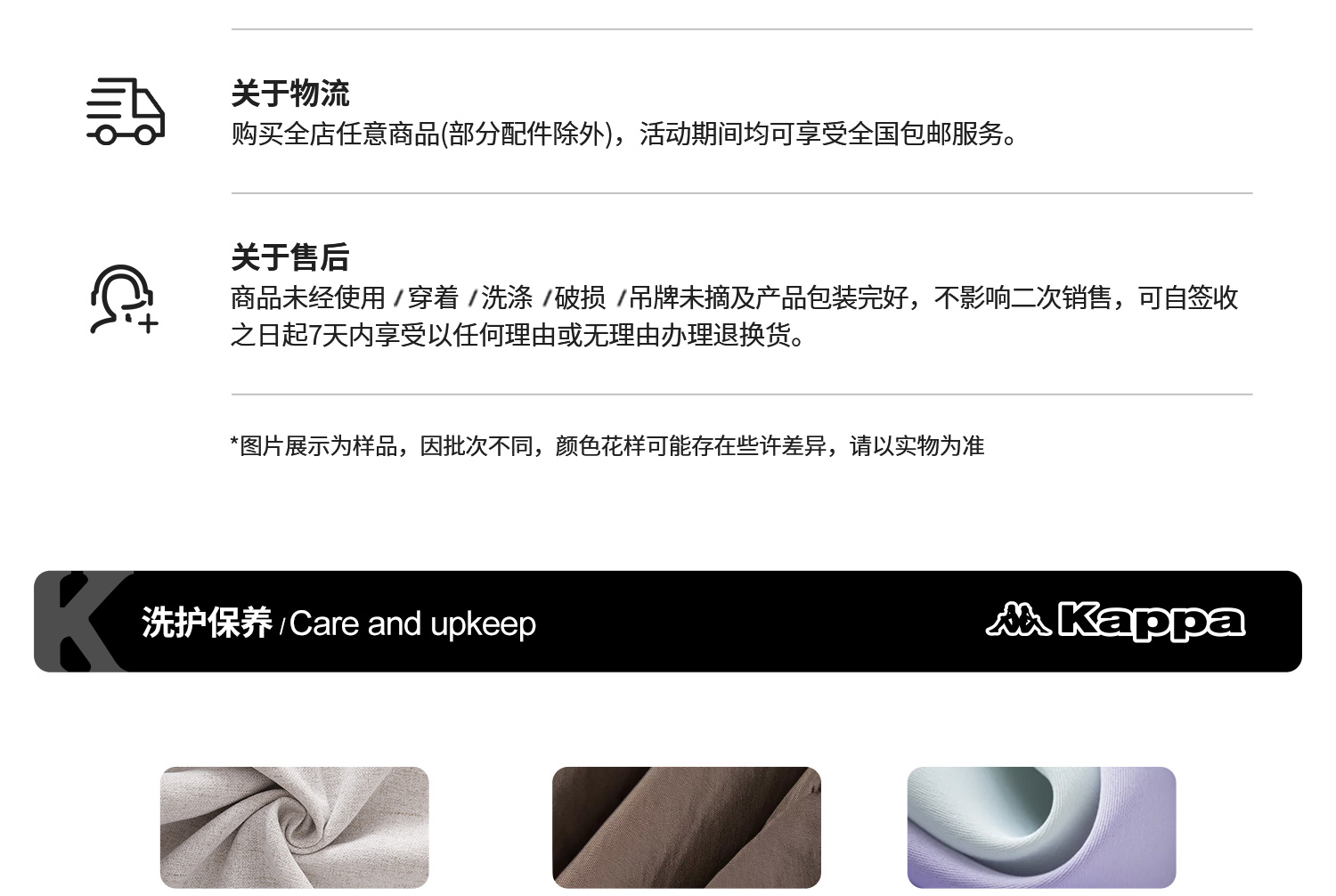Click the Kappa brand logo in banner
The width and height of the screenshot is (1336, 896).
point(1115,621)
